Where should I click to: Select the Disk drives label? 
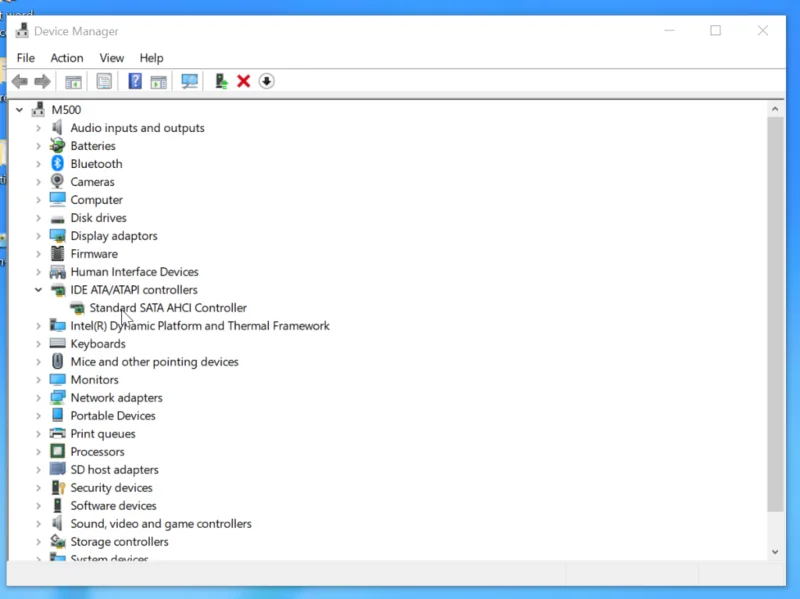point(98,218)
